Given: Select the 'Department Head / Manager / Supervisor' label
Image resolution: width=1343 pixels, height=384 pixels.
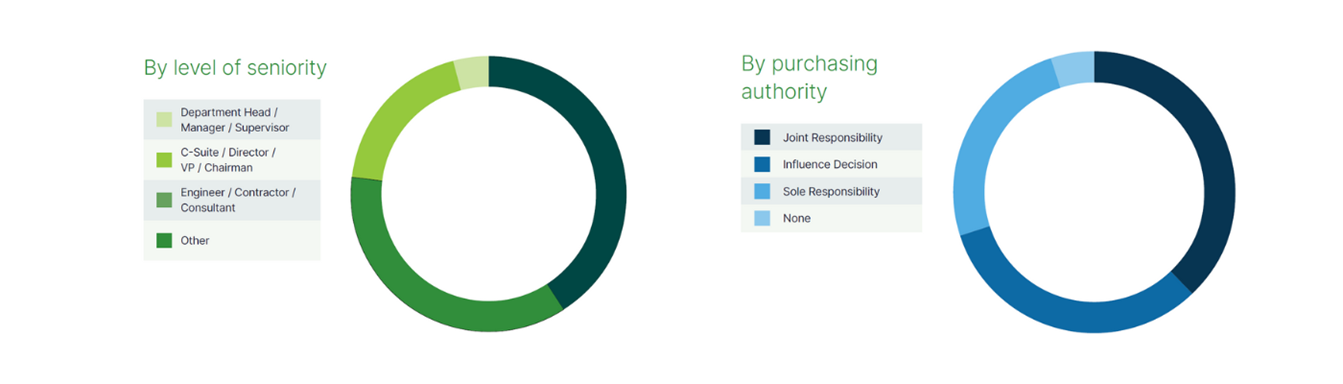Looking at the screenshot, I should pos(235,120).
